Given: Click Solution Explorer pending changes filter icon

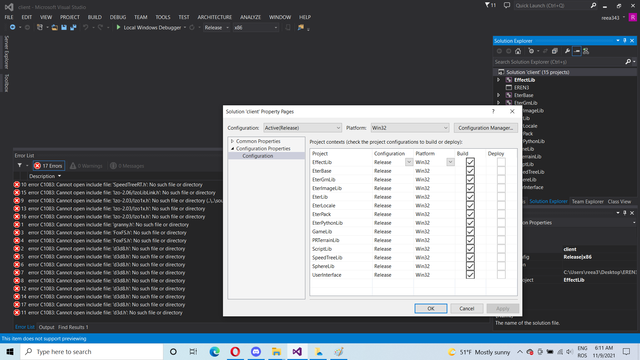Looking at the screenshot, I should click(x=531, y=51).
